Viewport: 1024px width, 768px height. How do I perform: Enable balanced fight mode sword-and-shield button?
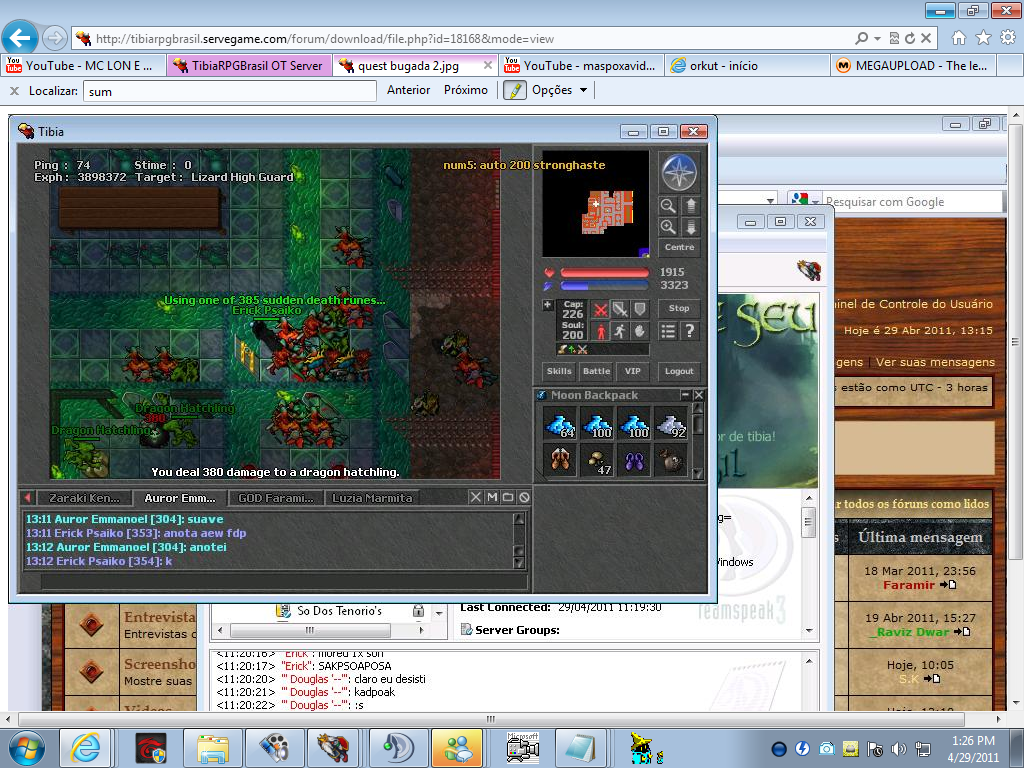coord(620,309)
